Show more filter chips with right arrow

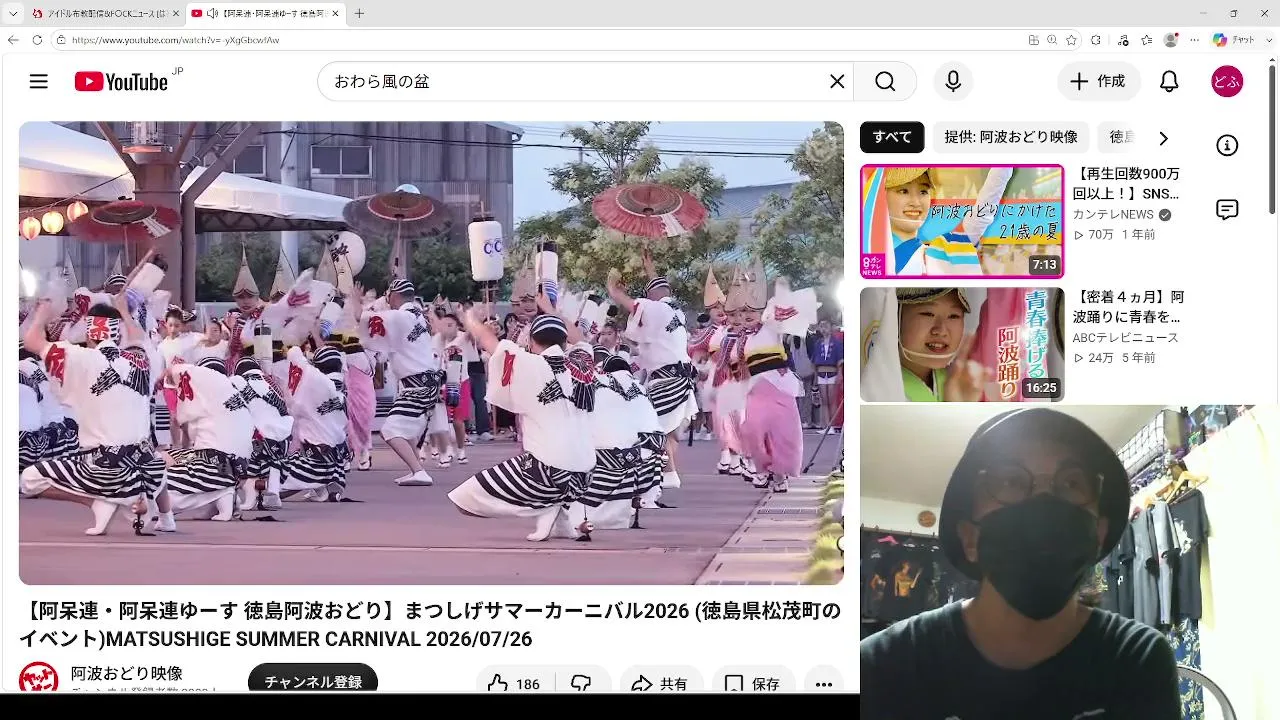(x=1163, y=138)
